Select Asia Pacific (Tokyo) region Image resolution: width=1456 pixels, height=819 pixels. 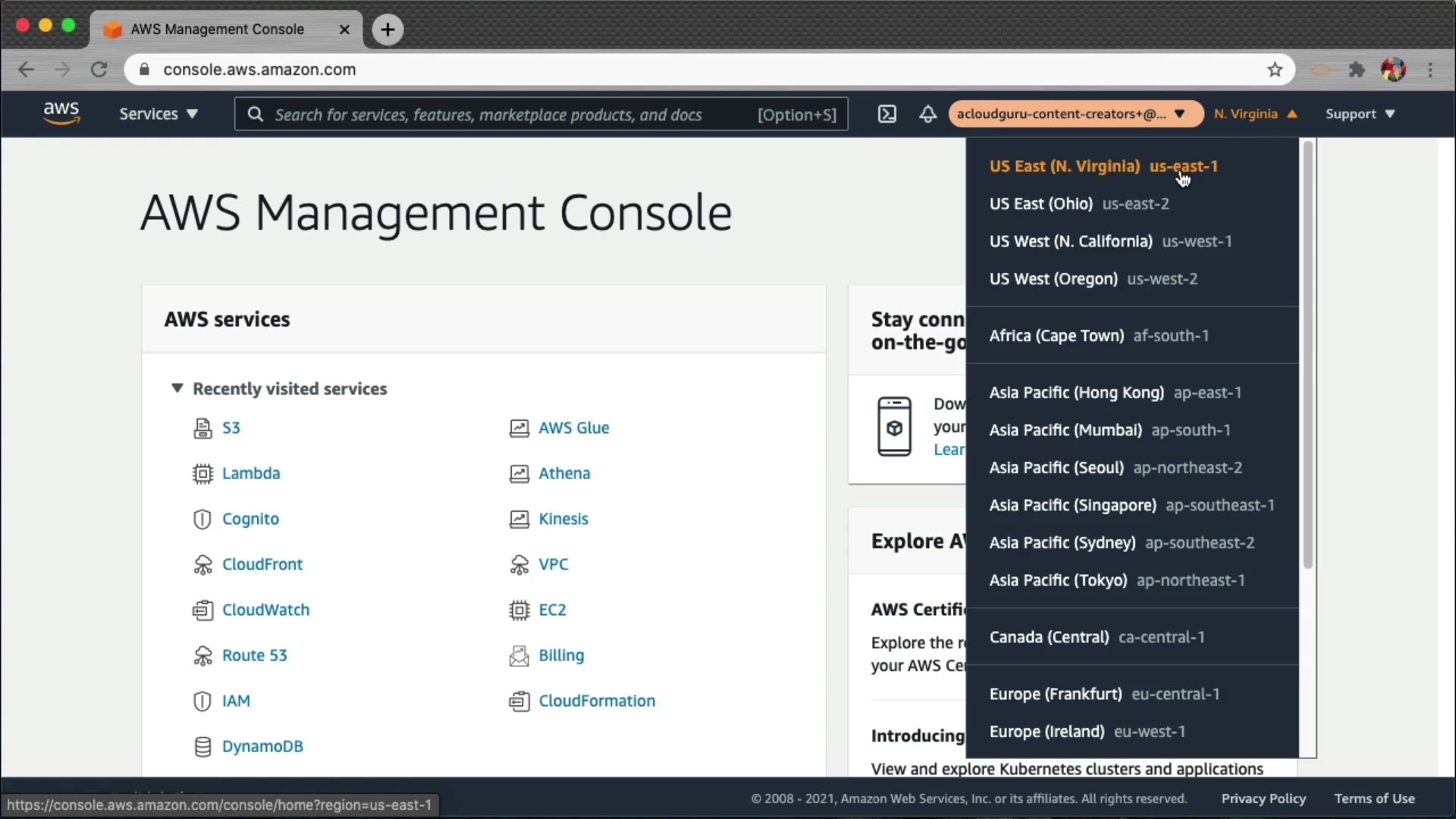[1116, 581]
